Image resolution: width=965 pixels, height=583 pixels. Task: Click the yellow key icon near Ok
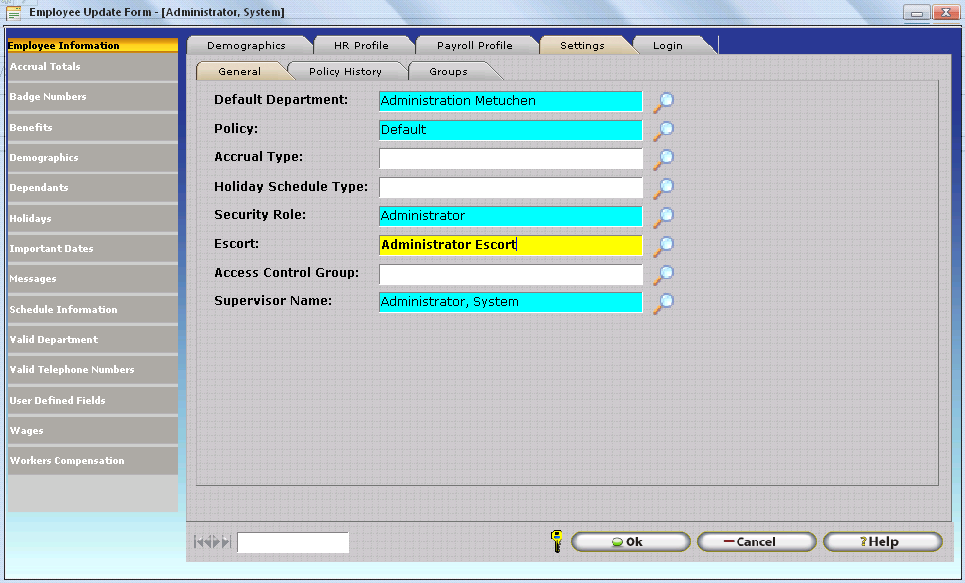coord(557,541)
